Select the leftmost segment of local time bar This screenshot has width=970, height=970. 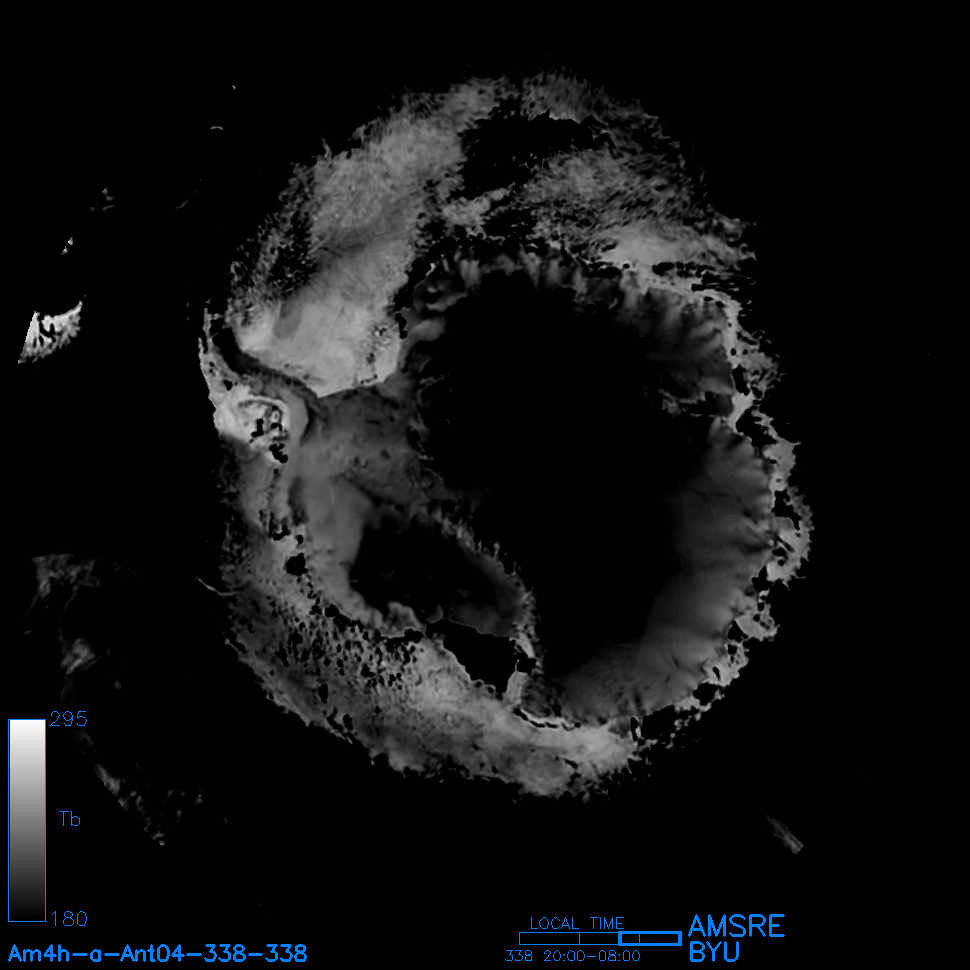549,938
